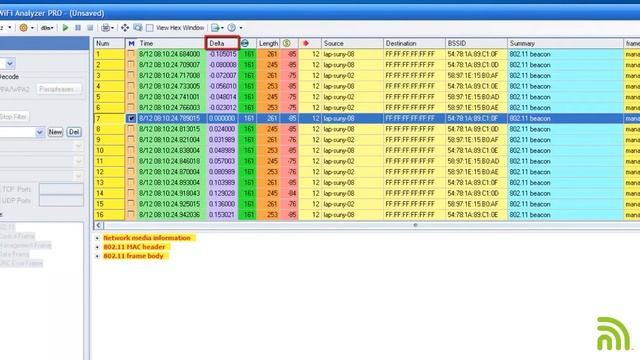Expand the 802.11 frame body node
The height and width of the screenshot is (360, 640).
point(97,256)
